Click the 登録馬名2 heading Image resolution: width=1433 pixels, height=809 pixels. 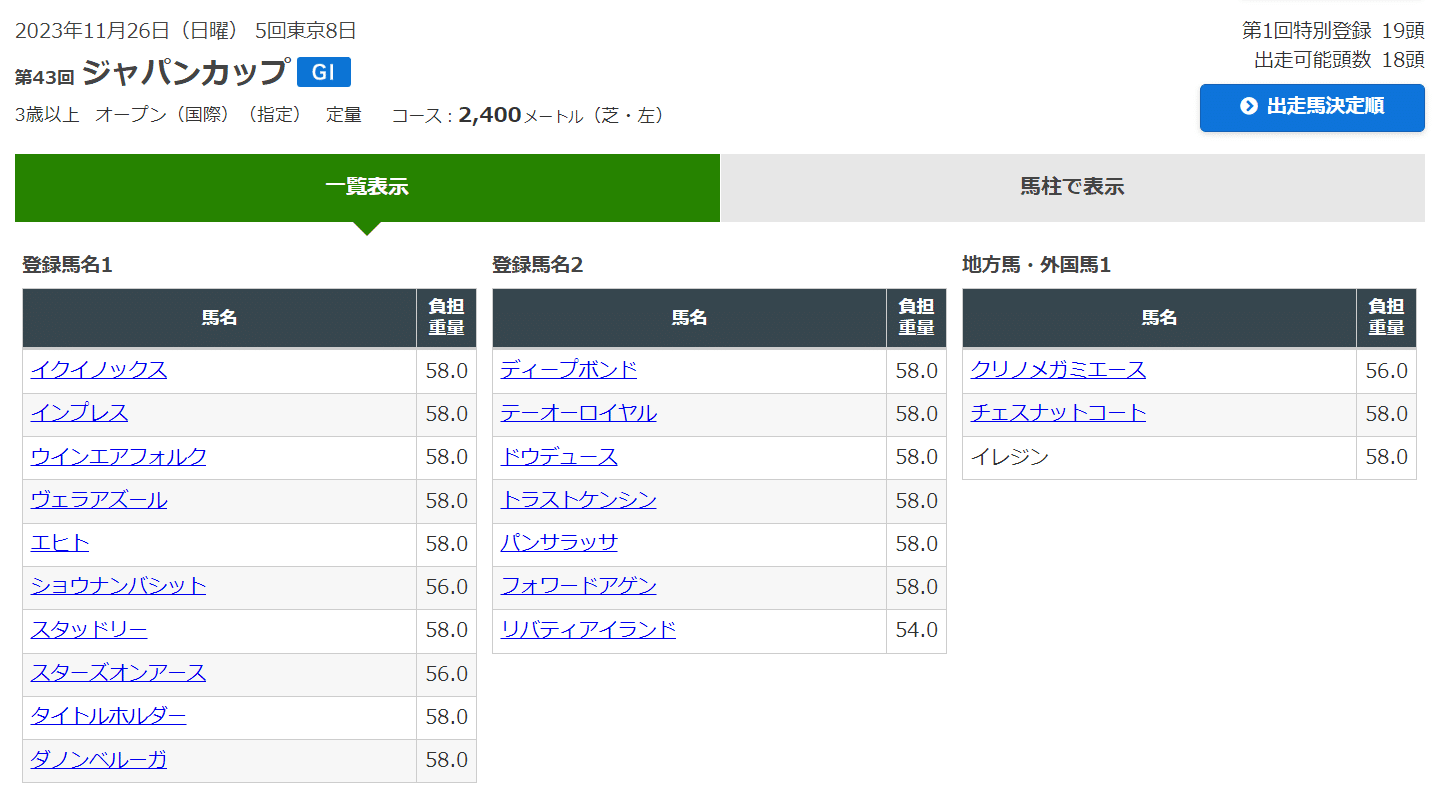point(538,265)
